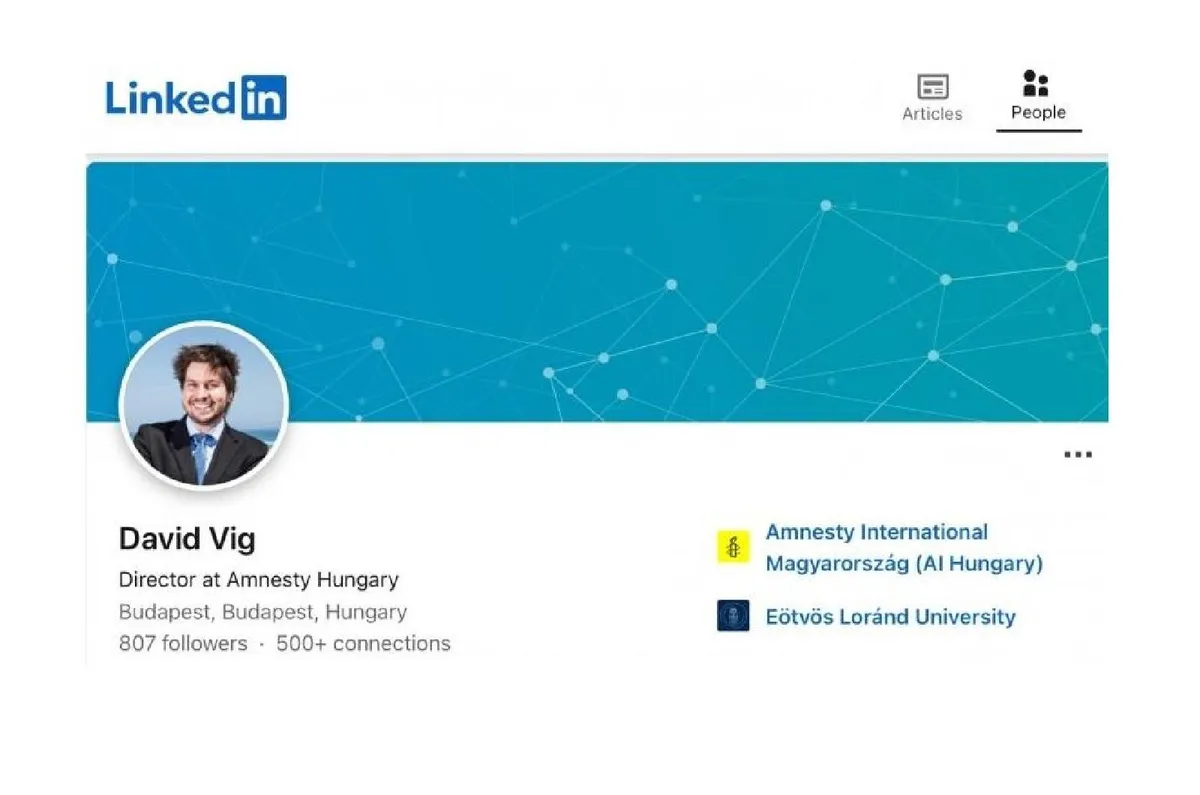Open the Amnesty International Magyarország link
The width and height of the screenshot is (1200, 795).
click(876, 533)
